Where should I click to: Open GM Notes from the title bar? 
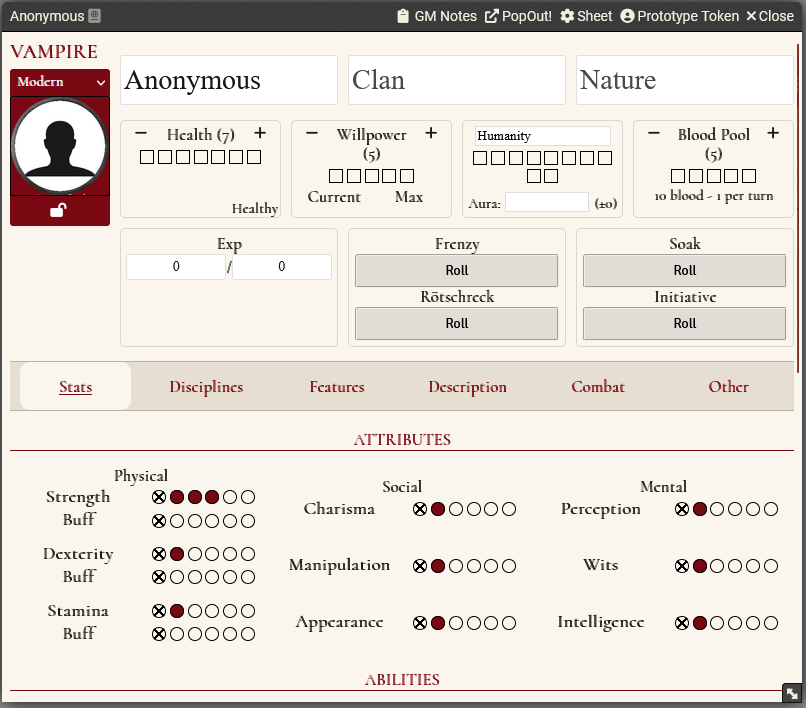coord(435,16)
